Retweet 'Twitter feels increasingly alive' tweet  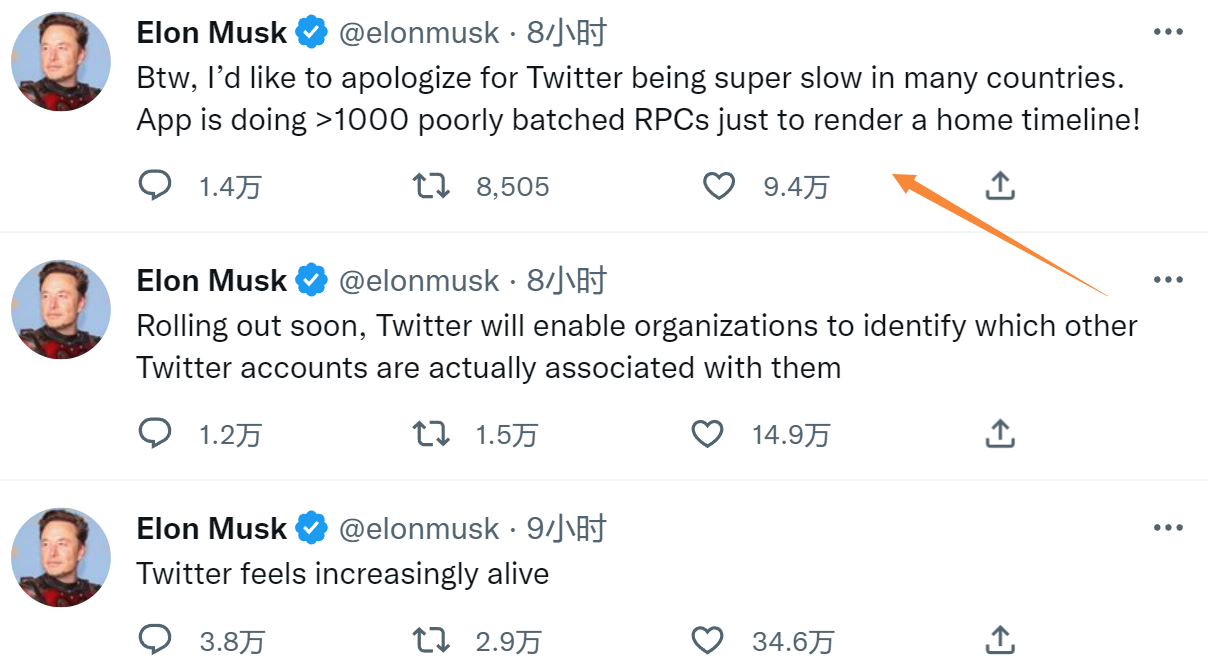point(432,639)
